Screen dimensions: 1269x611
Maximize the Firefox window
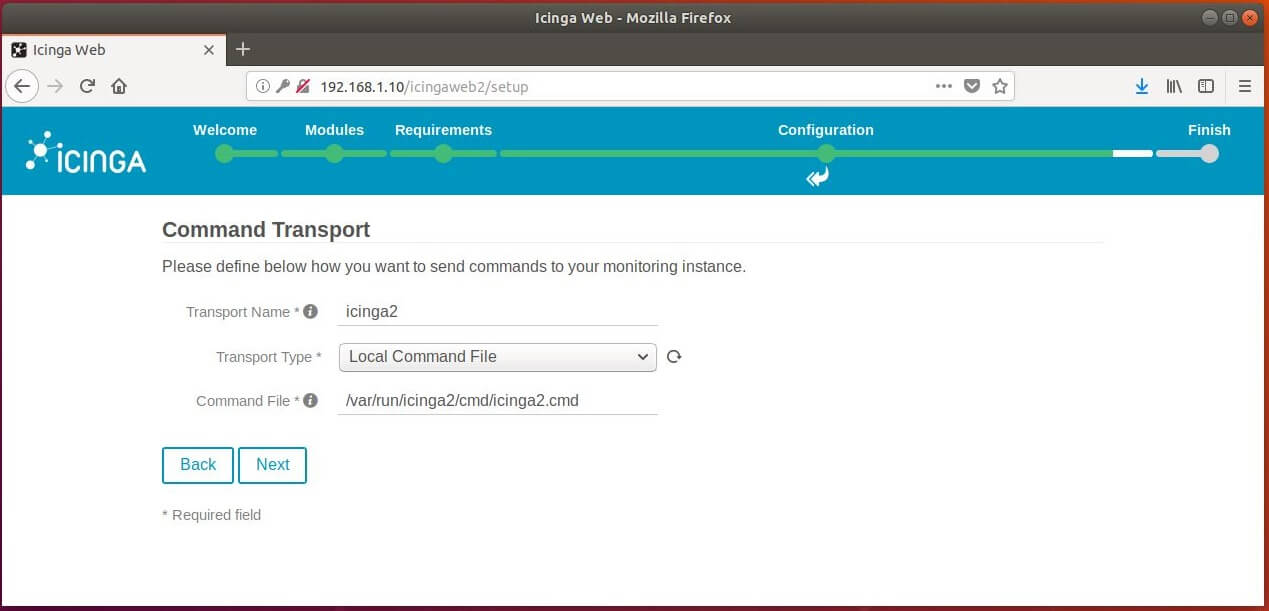coord(1230,17)
